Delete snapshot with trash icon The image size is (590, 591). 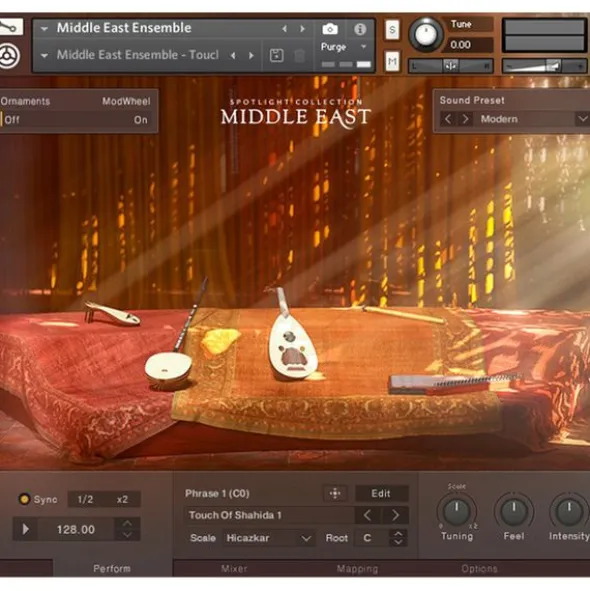click(x=299, y=56)
